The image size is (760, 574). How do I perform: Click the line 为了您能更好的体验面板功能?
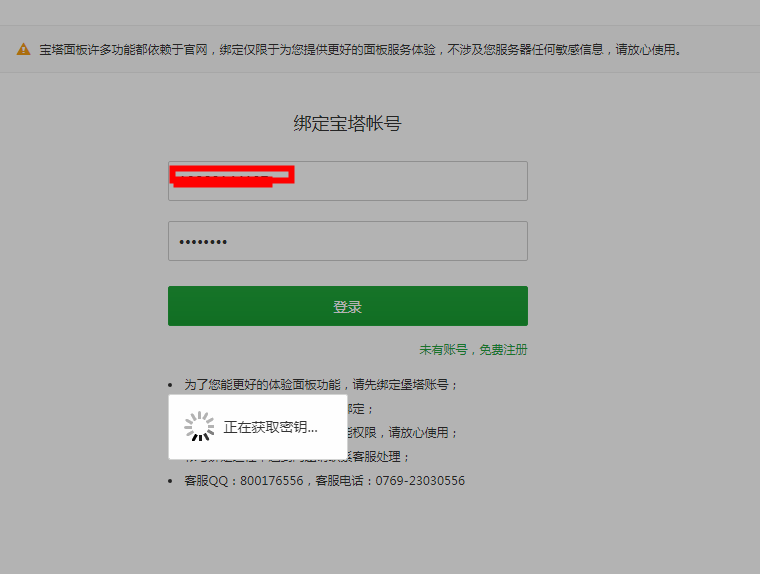pyautogui.click(x=321, y=385)
